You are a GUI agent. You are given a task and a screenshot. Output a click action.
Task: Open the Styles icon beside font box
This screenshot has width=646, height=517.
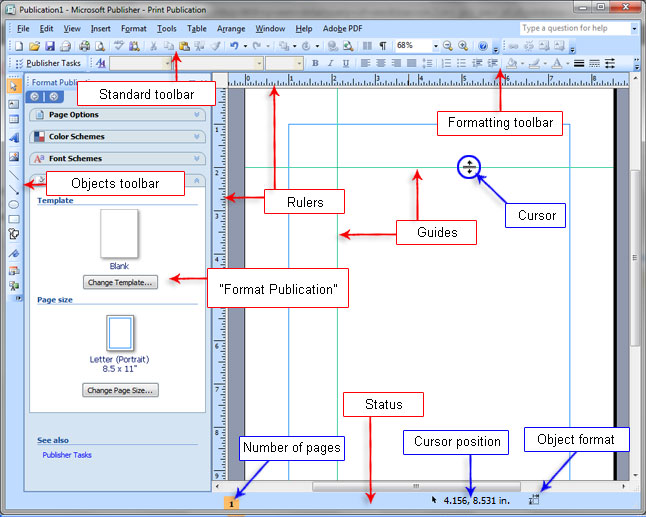[x=101, y=63]
